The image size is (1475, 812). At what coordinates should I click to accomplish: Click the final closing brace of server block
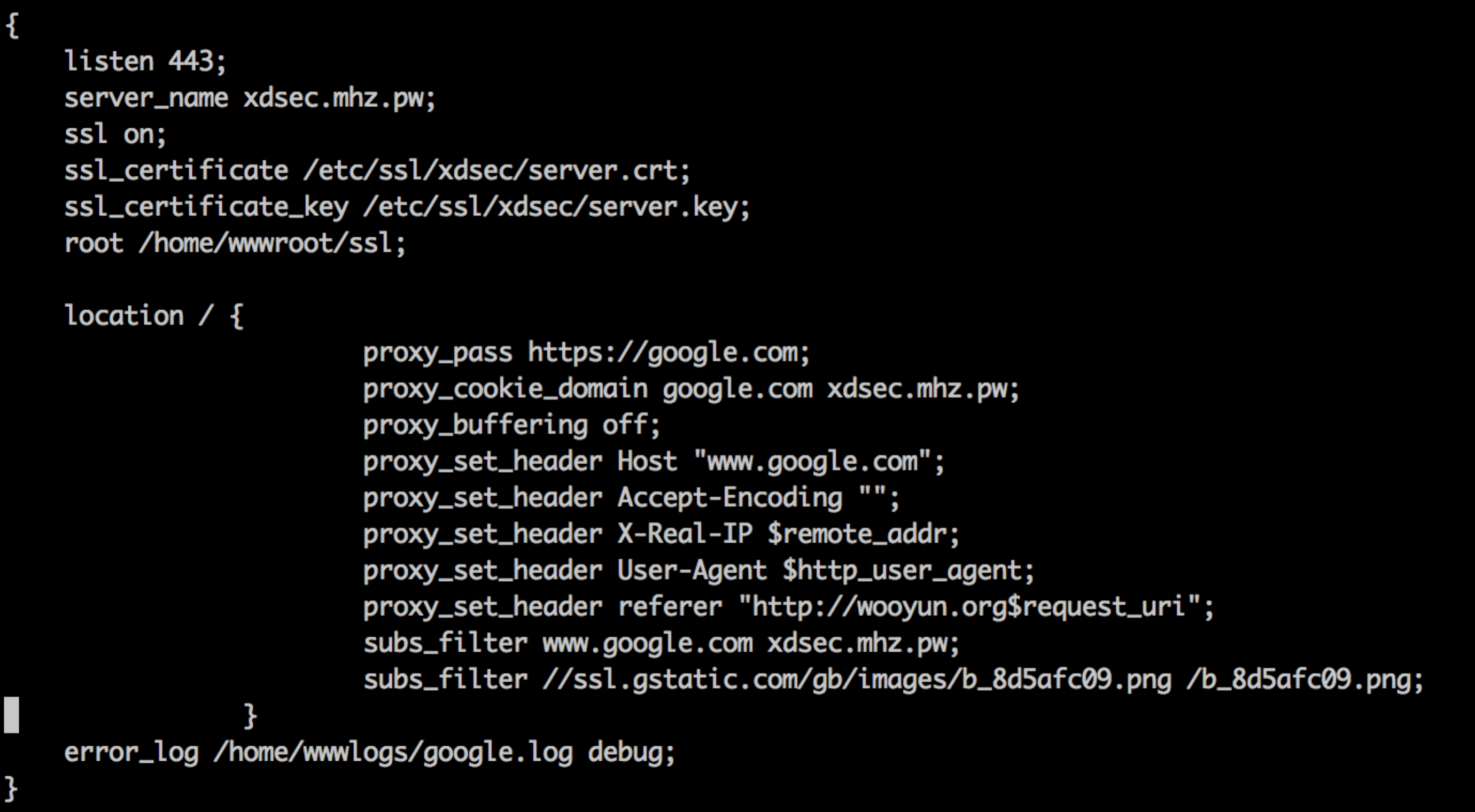click(x=11, y=788)
